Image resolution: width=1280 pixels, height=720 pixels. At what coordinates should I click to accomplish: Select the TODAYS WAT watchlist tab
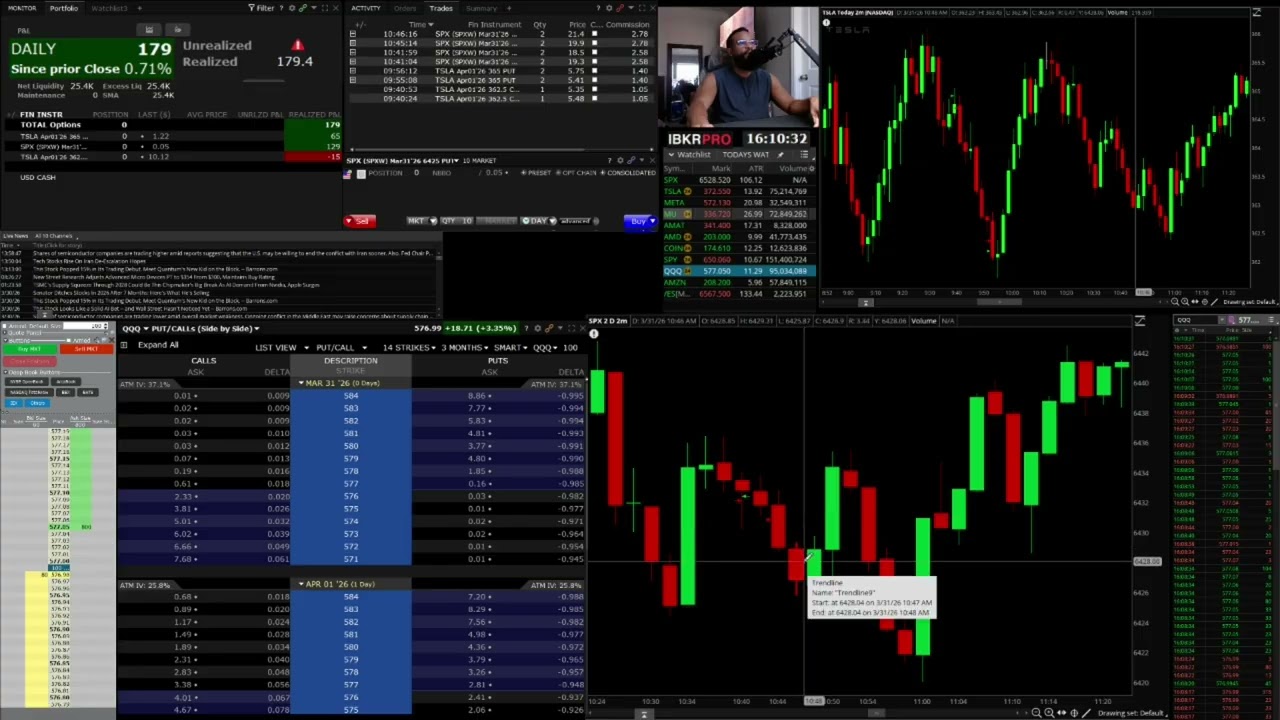click(745, 155)
